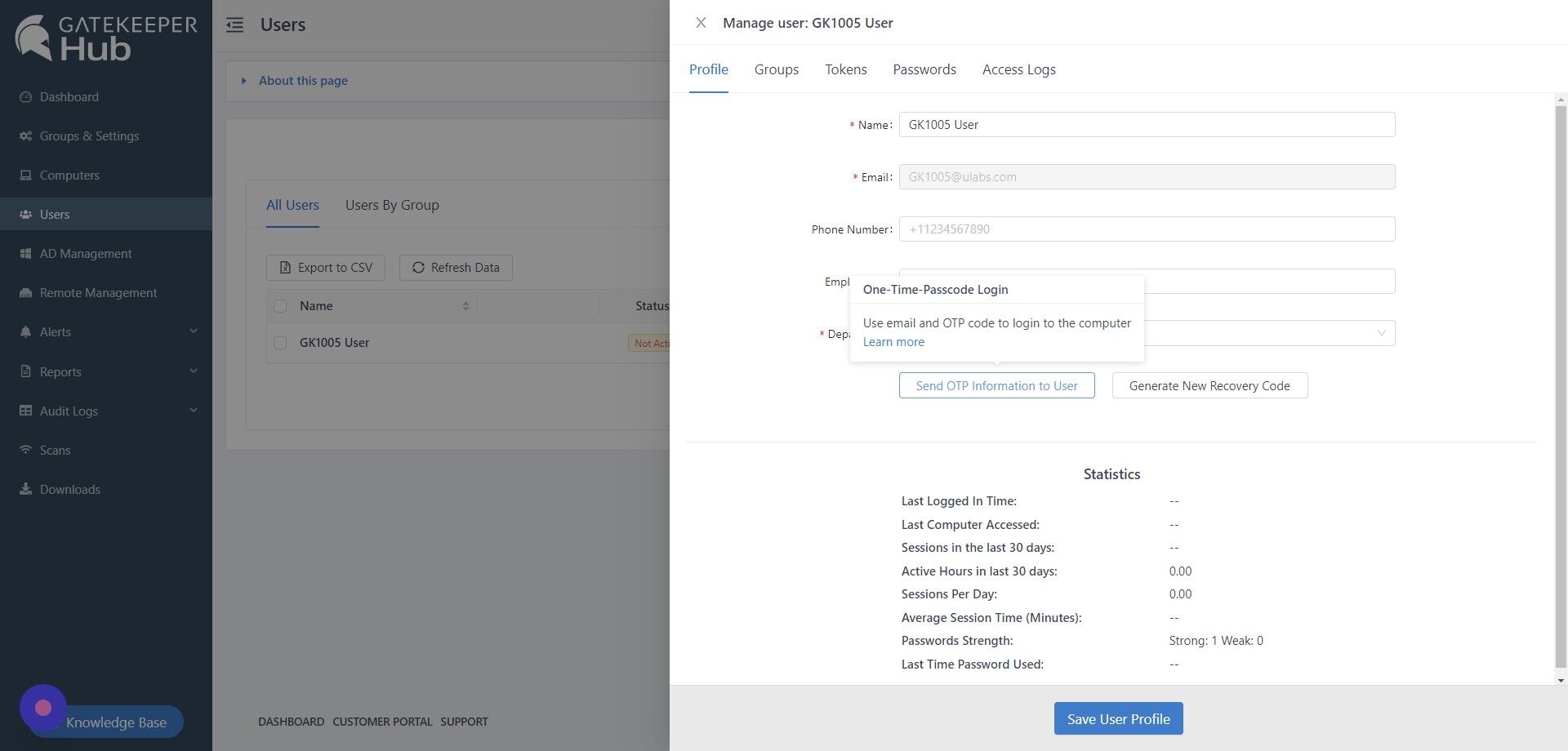Toggle the sidebar collapse hamburger icon
The width and height of the screenshot is (1568, 751).
point(234,24)
